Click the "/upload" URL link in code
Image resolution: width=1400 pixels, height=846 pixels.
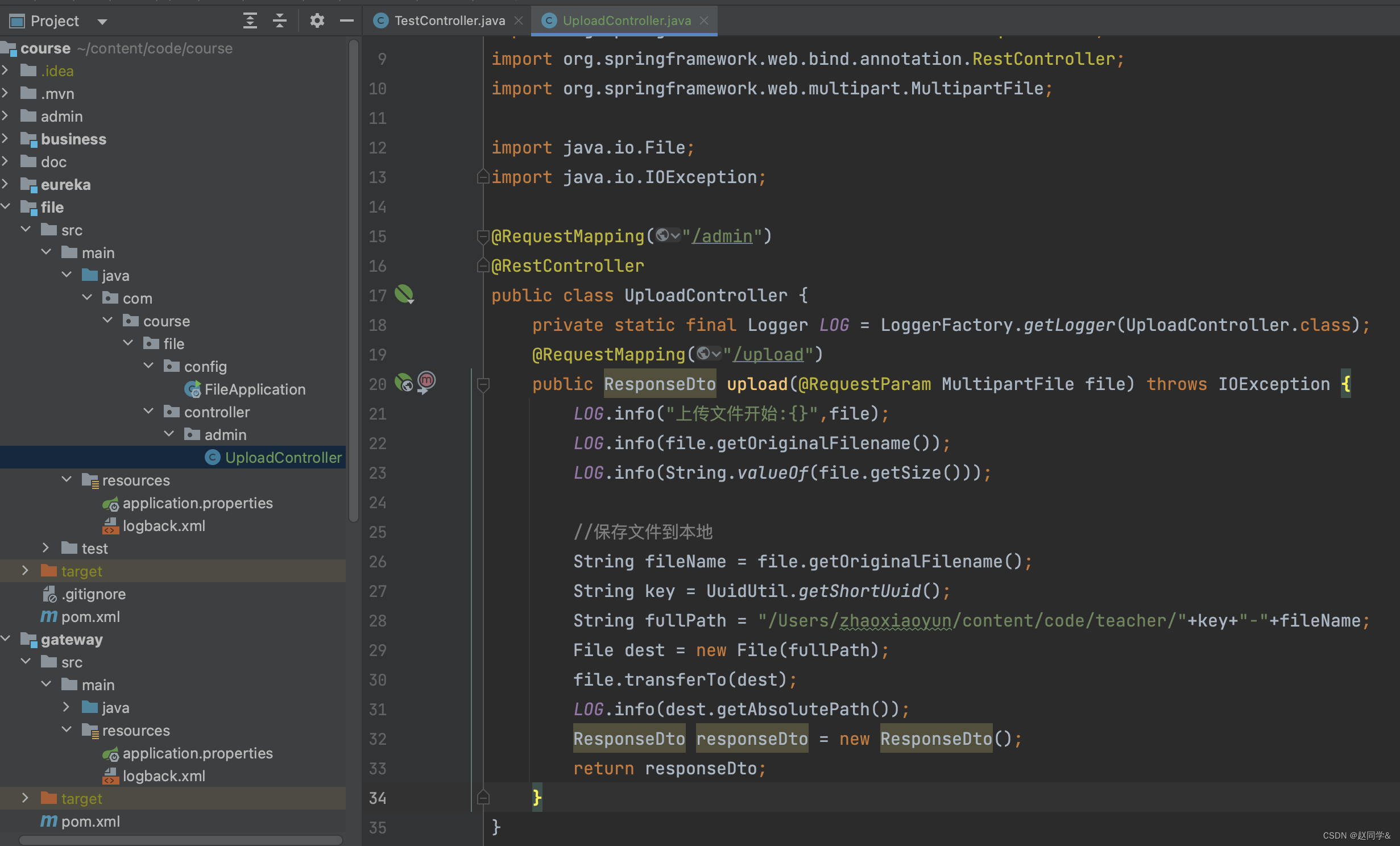point(768,355)
